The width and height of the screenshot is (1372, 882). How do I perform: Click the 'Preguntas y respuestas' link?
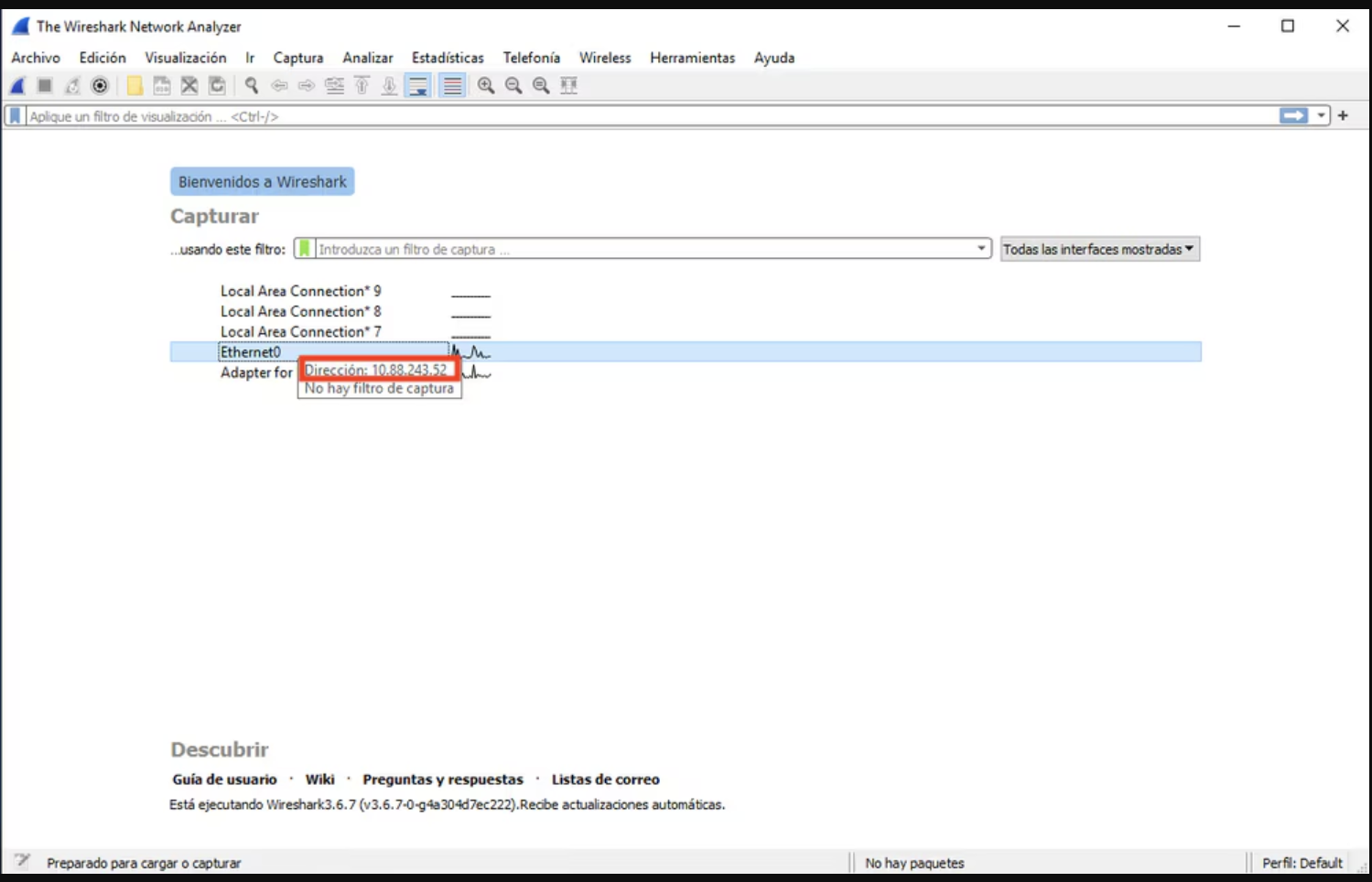[442, 780]
